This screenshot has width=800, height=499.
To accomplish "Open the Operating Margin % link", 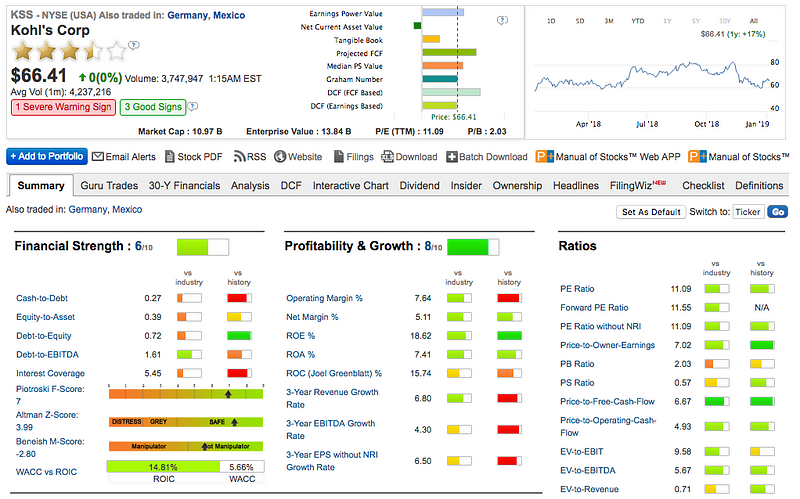I will pos(324,298).
